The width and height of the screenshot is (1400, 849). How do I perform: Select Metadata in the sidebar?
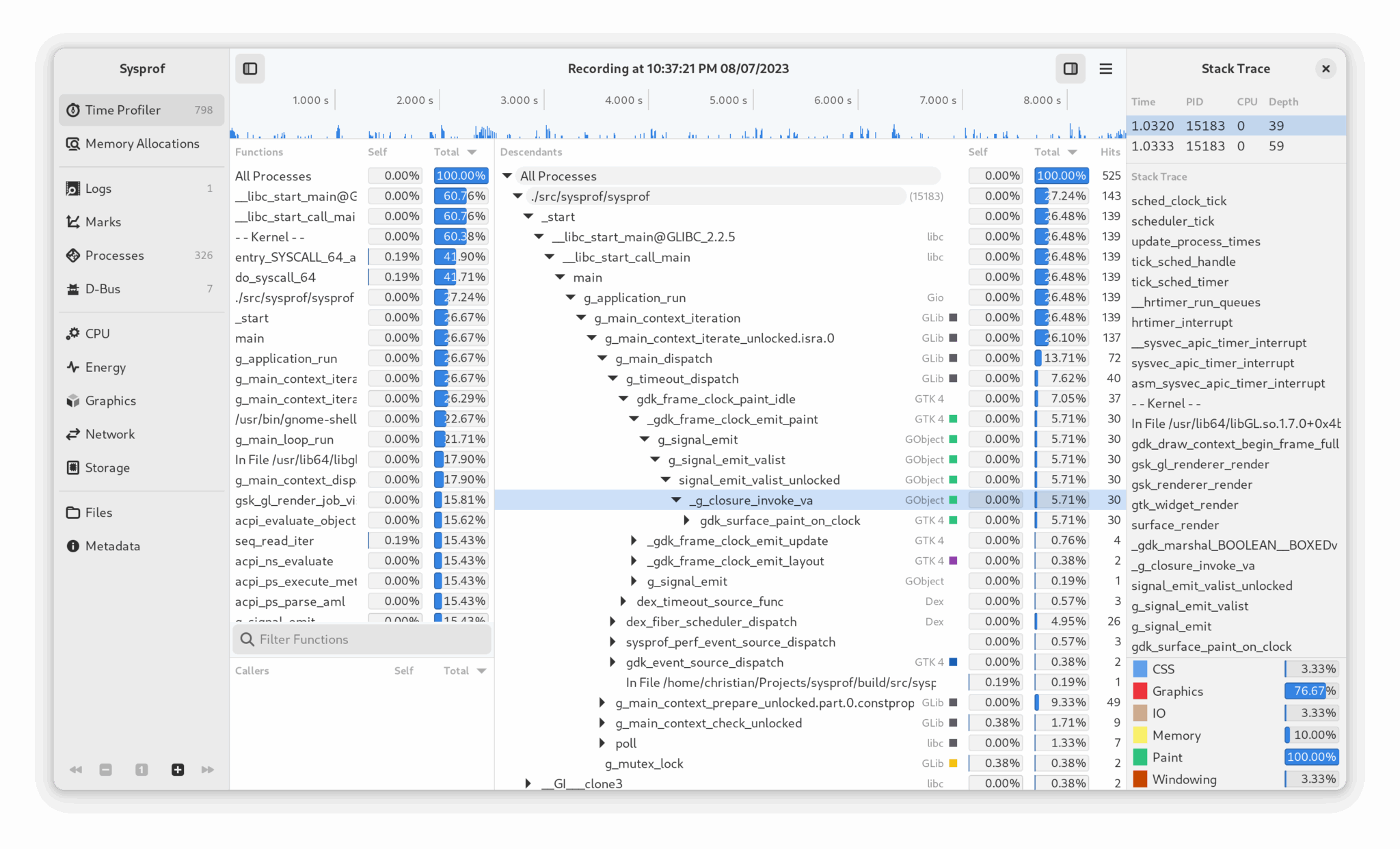pos(112,545)
